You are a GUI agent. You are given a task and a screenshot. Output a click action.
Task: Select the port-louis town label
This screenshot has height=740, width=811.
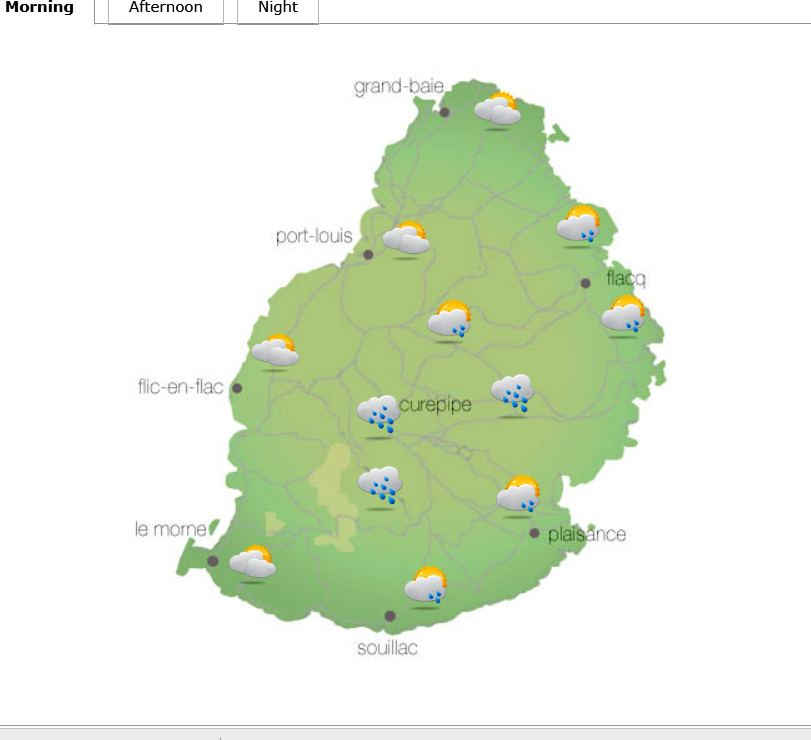click(314, 237)
